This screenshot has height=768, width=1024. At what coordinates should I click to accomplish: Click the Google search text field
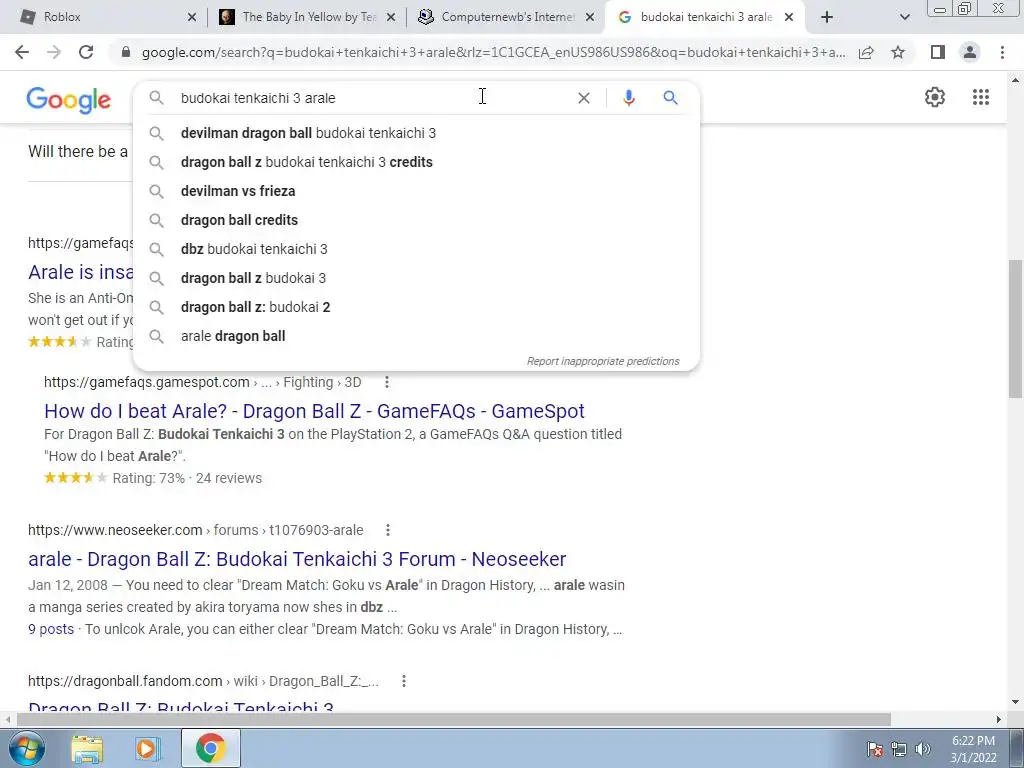point(376,98)
